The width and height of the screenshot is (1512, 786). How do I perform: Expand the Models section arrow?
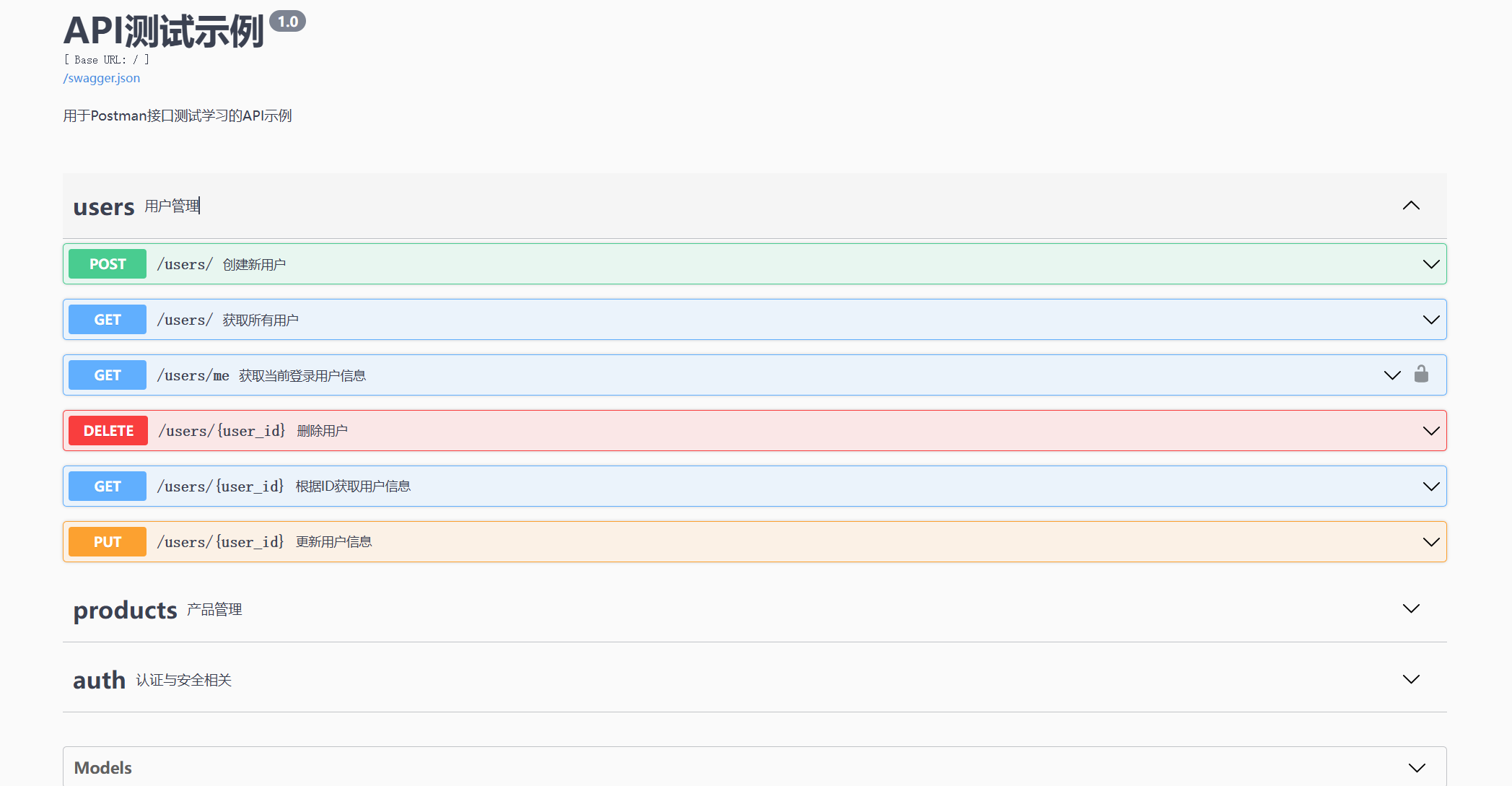tap(1417, 767)
